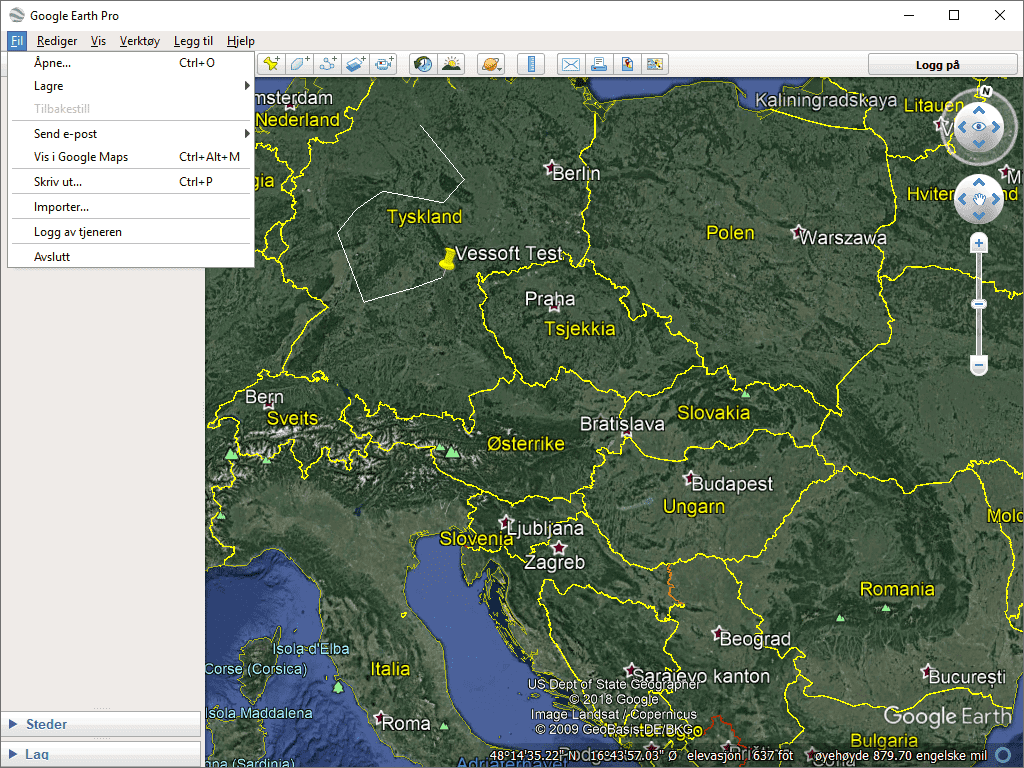This screenshot has height=768, width=1024.
Task: Click the printer toolbar icon
Action: click(599, 64)
